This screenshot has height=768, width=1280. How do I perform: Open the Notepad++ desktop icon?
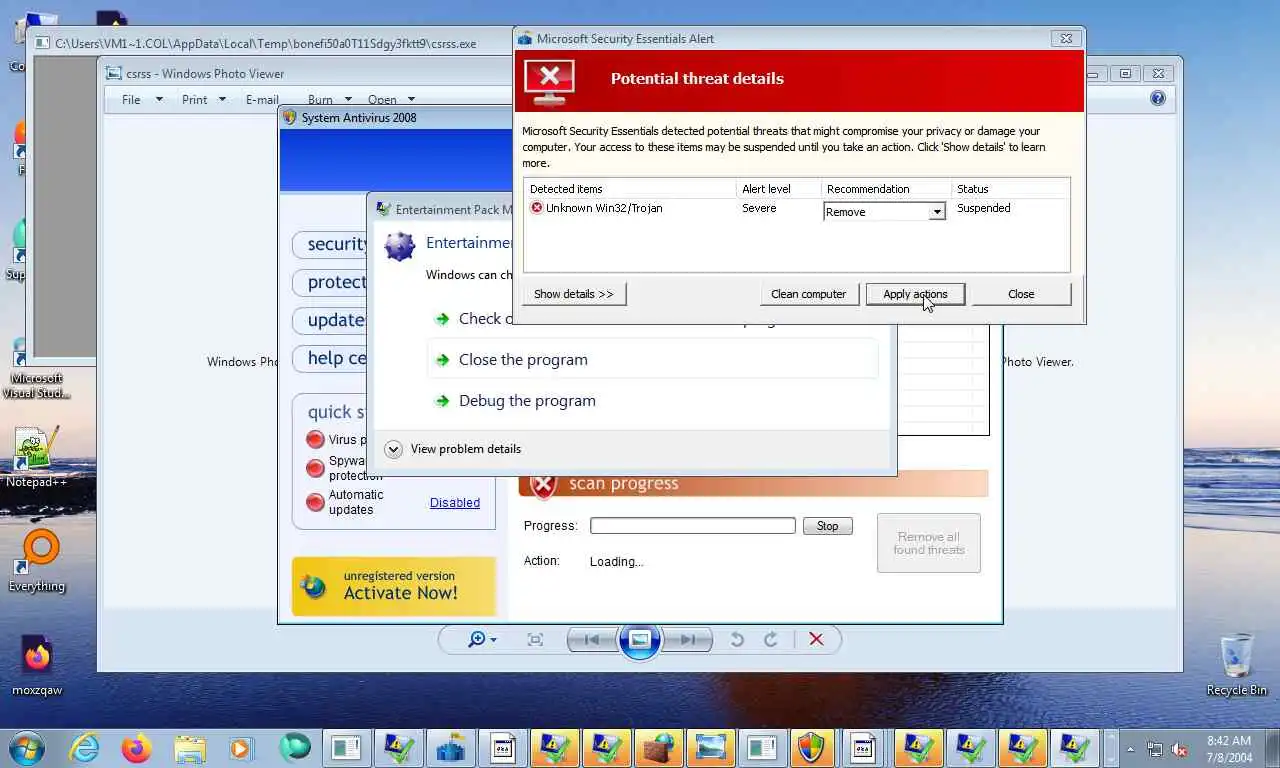point(37,457)
